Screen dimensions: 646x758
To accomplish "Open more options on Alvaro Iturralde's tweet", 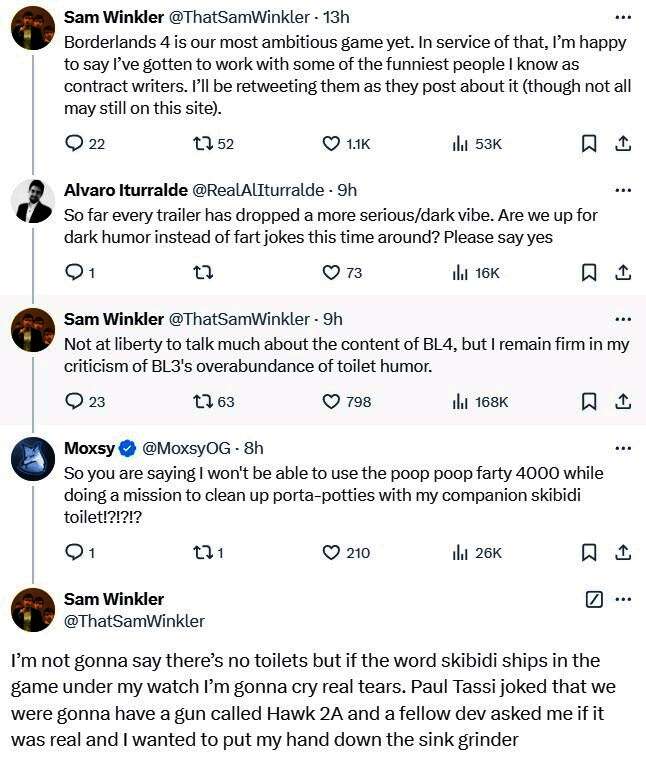I will tap(623, 190).
